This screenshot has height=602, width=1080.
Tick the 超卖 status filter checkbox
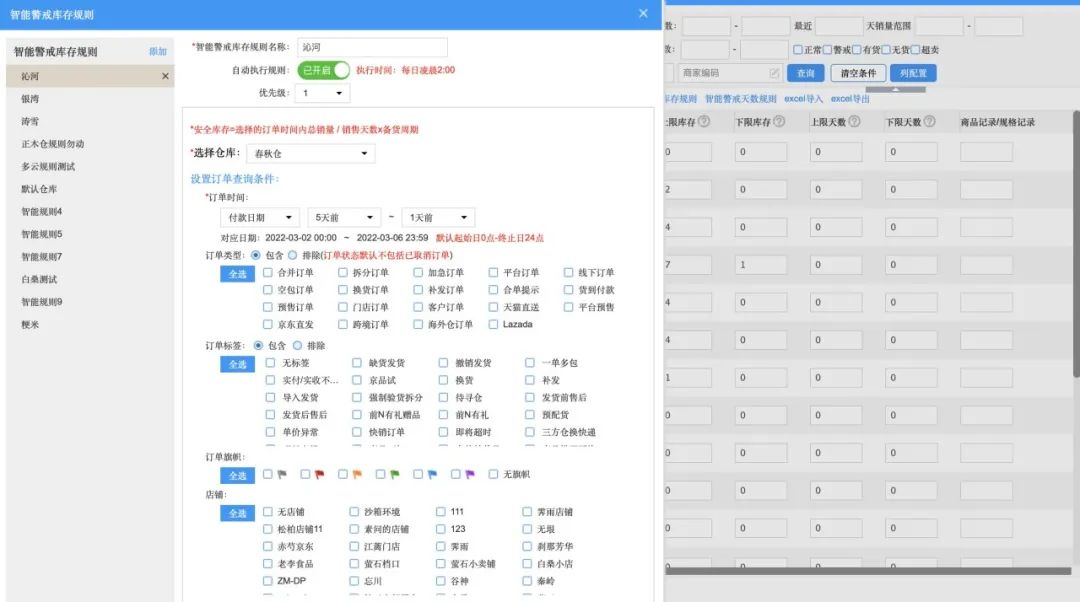point(916,50)
